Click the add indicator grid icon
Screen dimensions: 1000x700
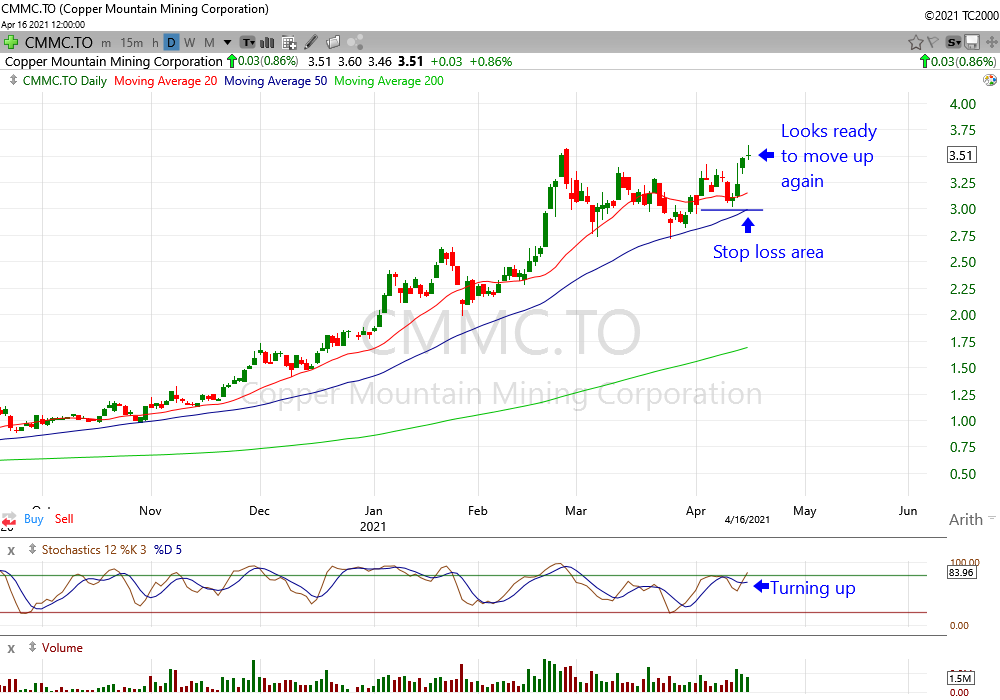pyautogui.click(x=289, y=43)
